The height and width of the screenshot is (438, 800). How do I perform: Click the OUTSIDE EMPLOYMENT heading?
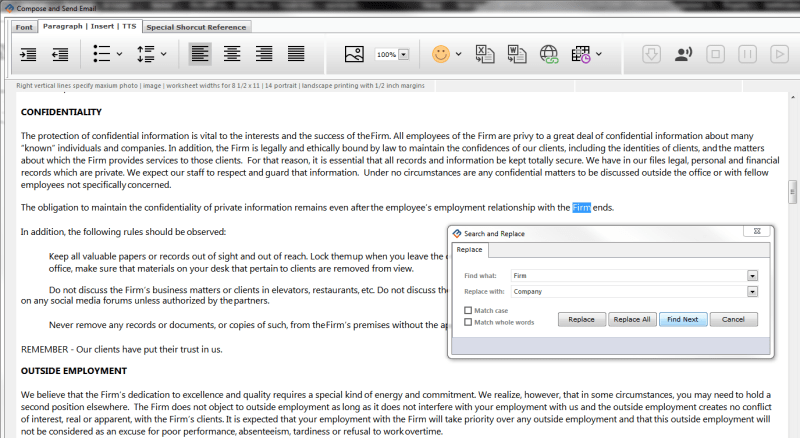(x=74, y=371)
